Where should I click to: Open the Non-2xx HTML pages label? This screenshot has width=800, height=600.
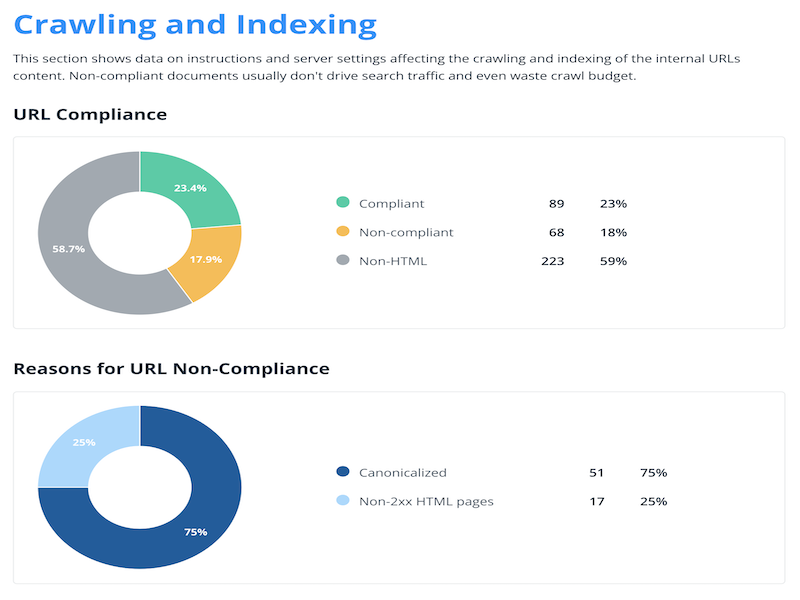coord(426,501)
